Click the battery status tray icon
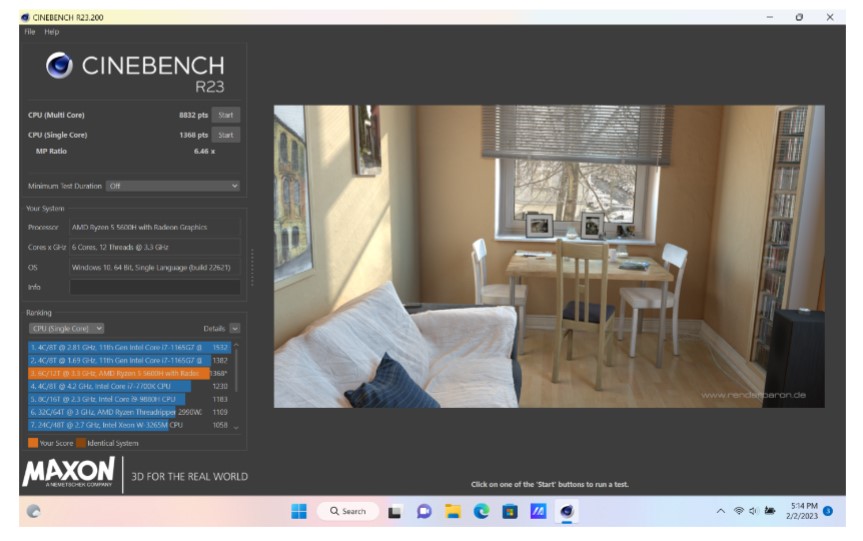The image size is (863, 541). point(770,511)
